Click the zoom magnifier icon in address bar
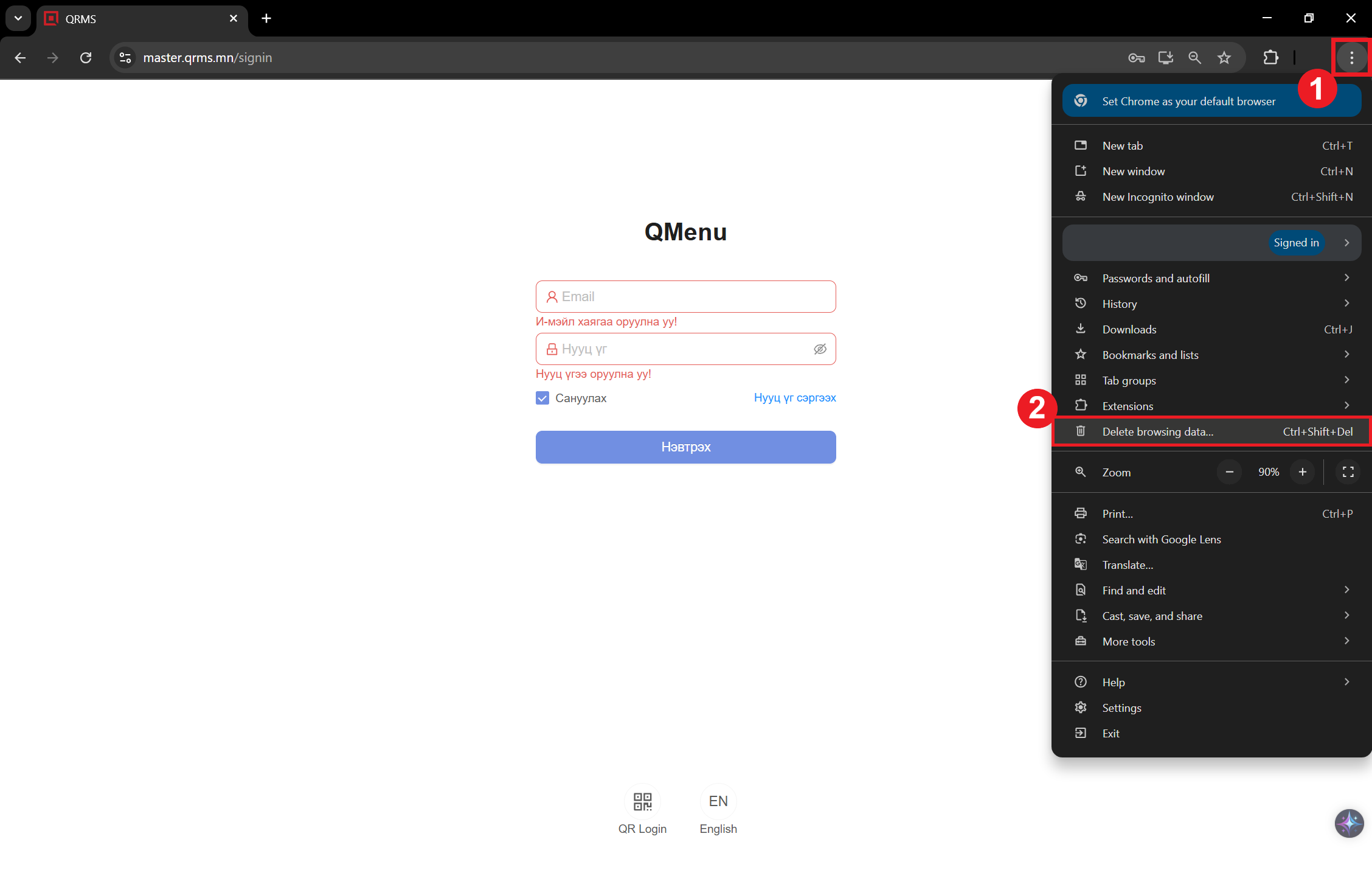 tap(1194, 58)
